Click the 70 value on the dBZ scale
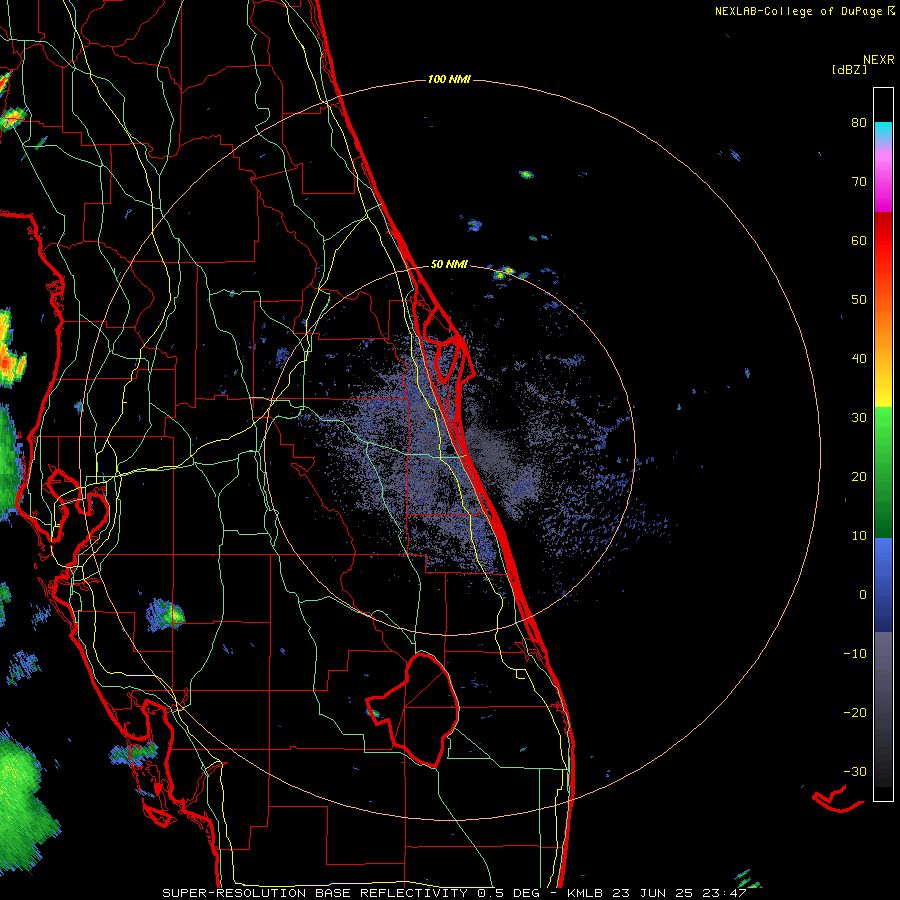 tap(859, 181)
